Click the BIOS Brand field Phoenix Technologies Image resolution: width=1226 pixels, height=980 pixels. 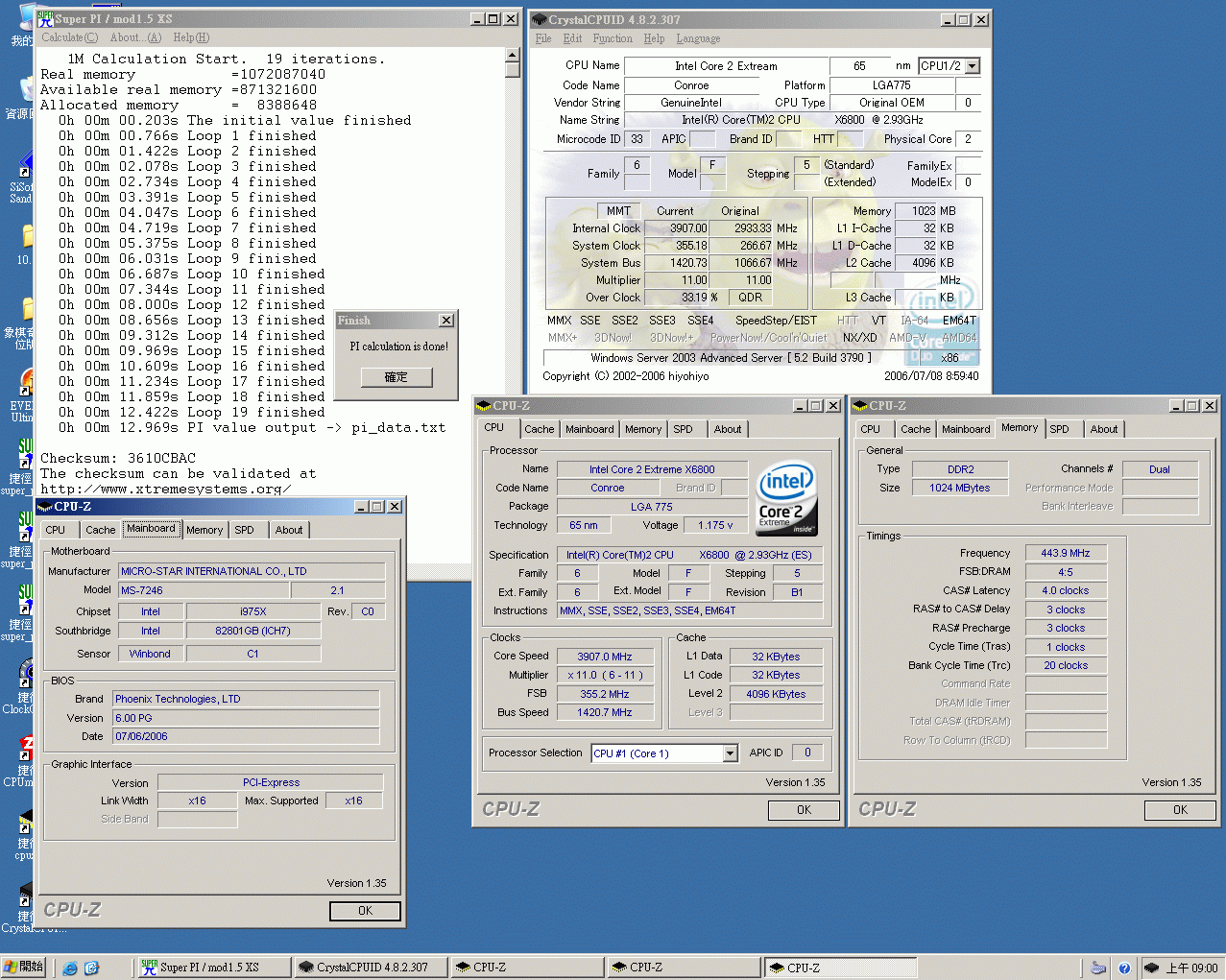click(x=247, y=699)
